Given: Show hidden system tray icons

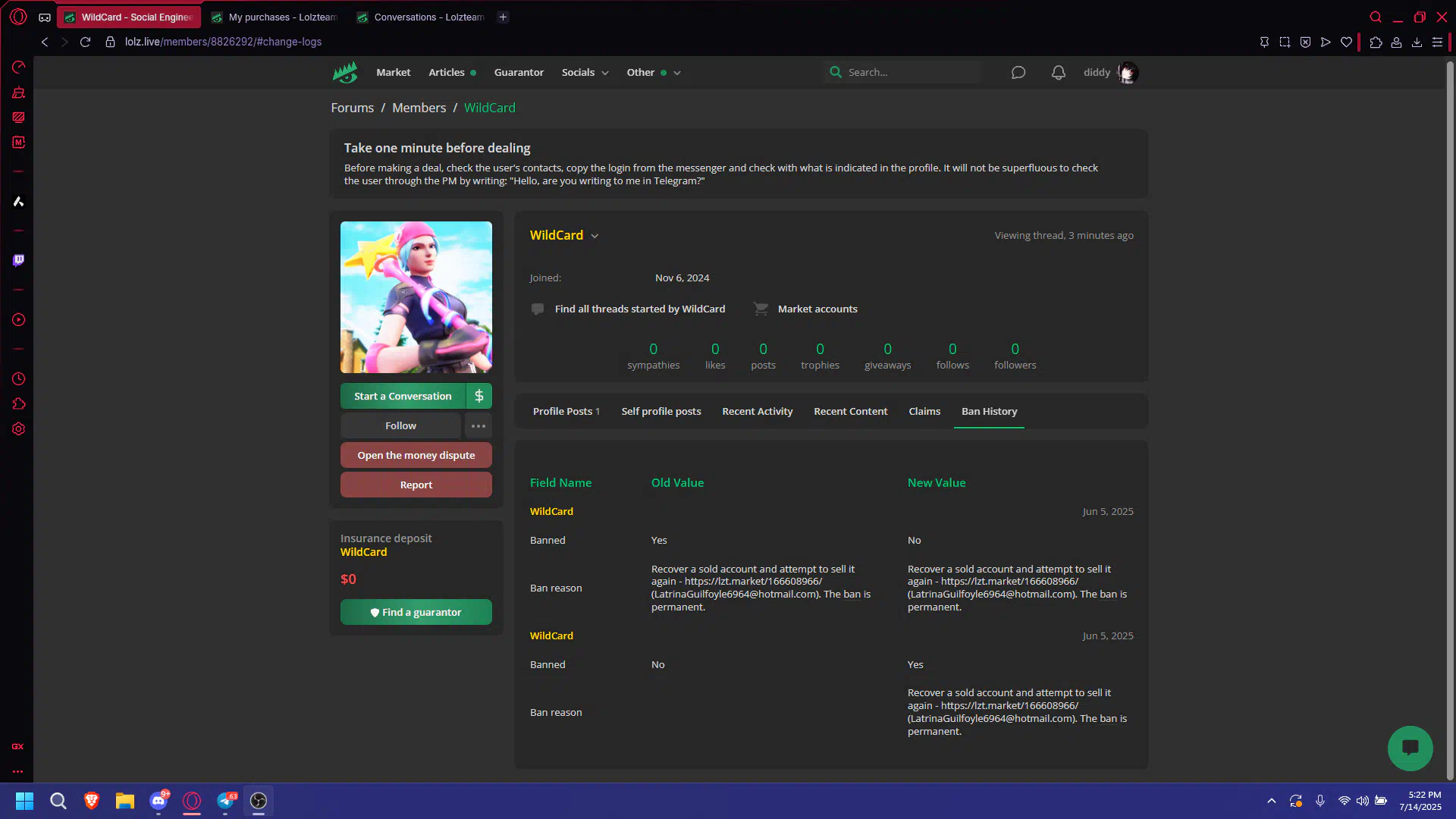Looking at the screenshot, I should click(x=1272, y=801).
